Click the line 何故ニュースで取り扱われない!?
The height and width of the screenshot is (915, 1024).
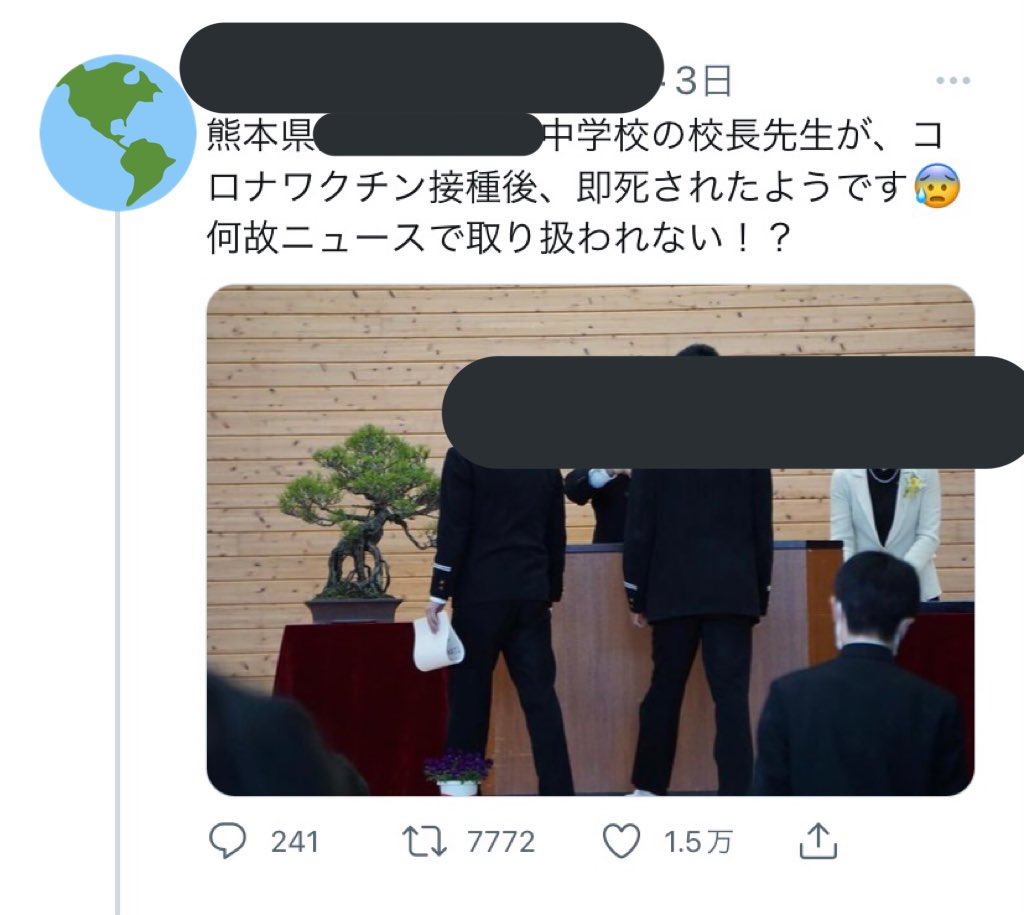tap(500, 238)
